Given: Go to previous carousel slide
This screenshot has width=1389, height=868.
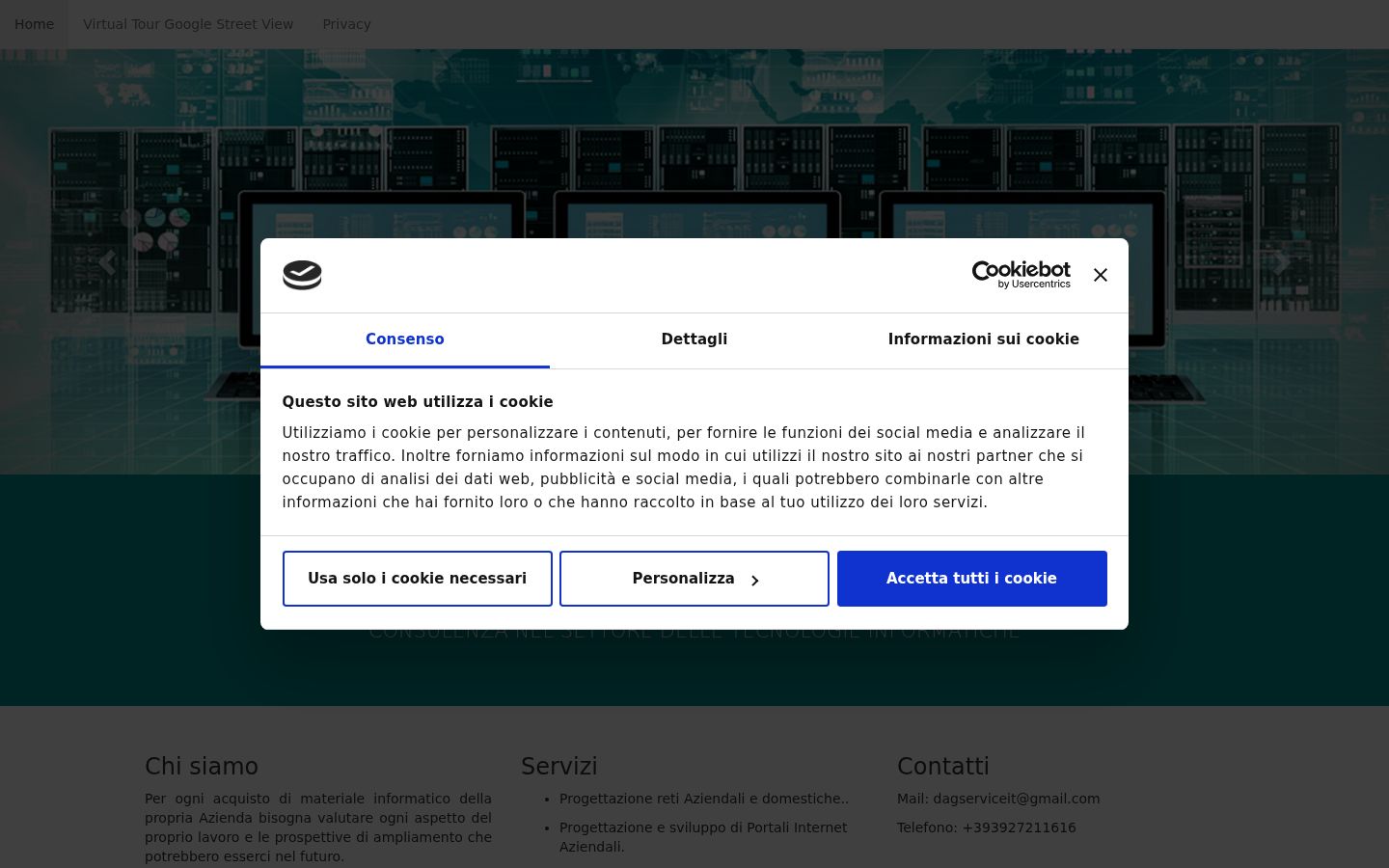Looking at the screenshot, I should tap(106, 262).
